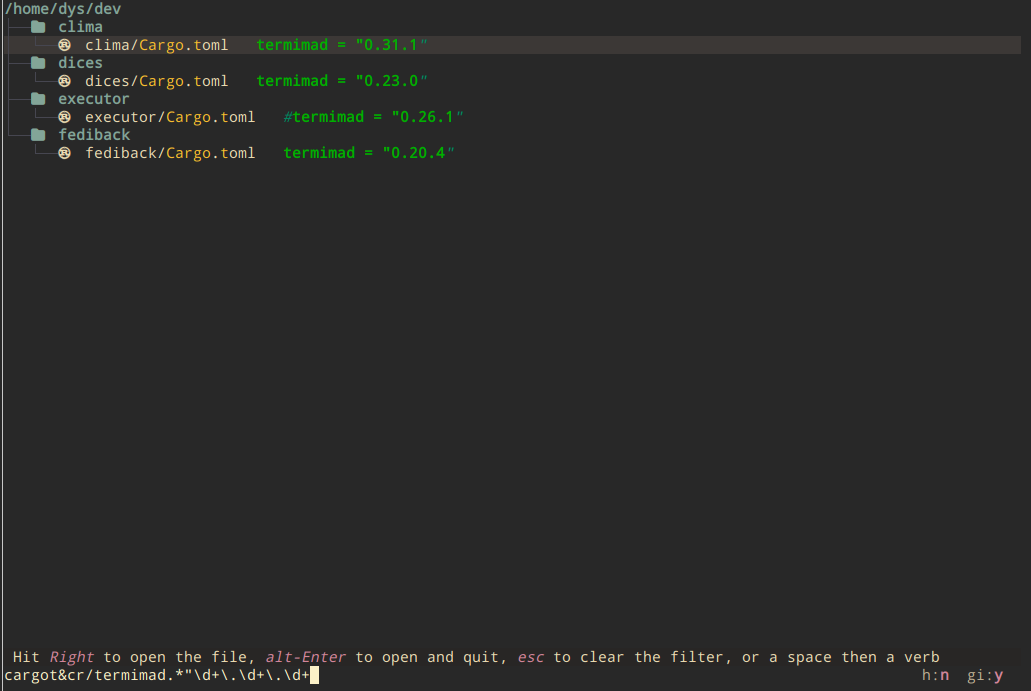Focus the search pattern input line

point(160,676)
